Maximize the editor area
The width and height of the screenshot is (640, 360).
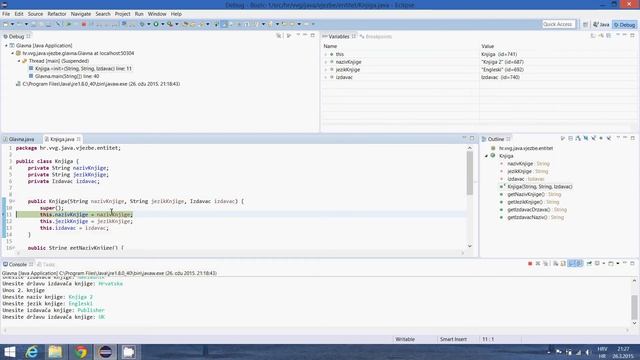click(x=472, y=139)
